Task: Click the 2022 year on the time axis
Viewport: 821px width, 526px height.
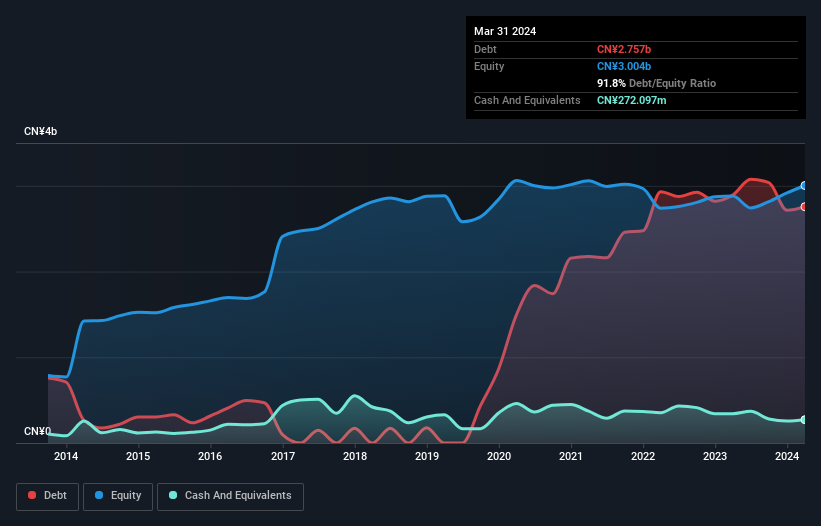Action: click(643, 457)
